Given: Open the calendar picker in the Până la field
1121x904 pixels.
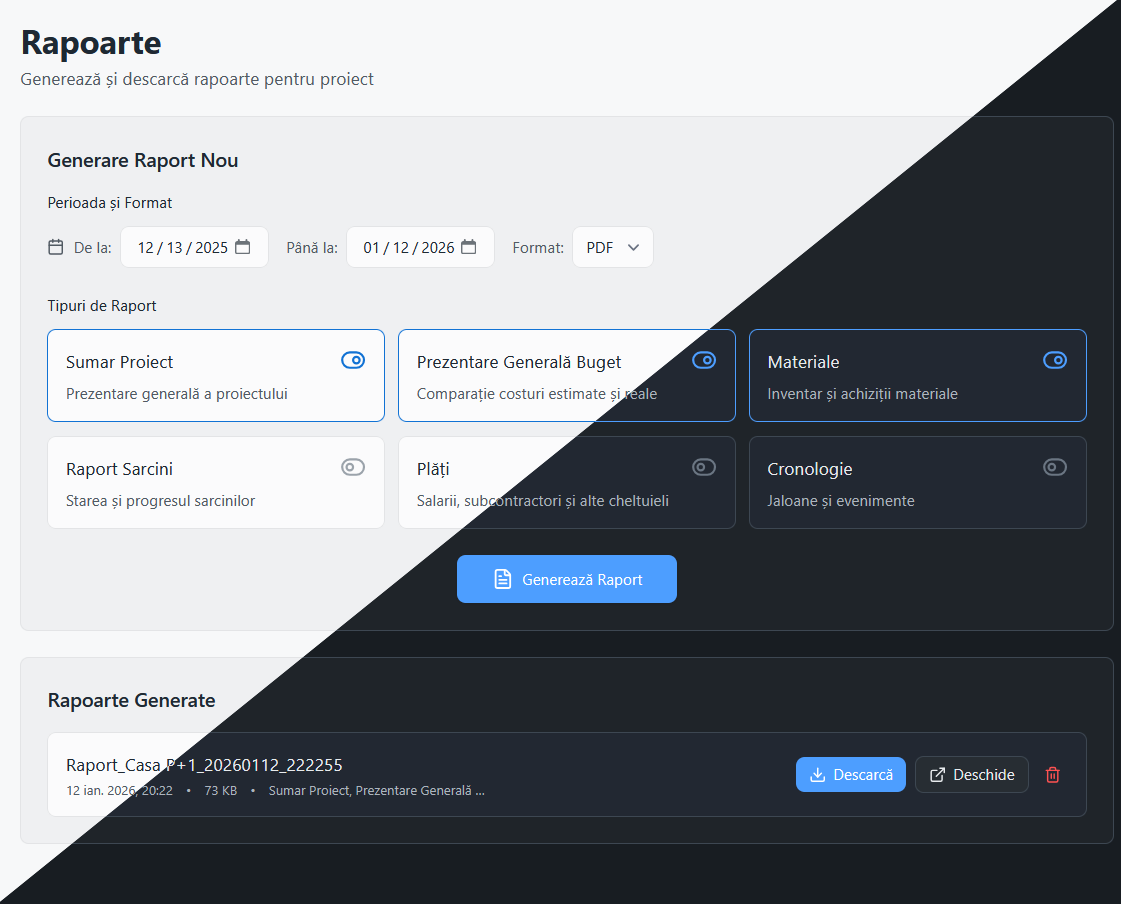Looking at the screenshot, I should pos(470,247).
